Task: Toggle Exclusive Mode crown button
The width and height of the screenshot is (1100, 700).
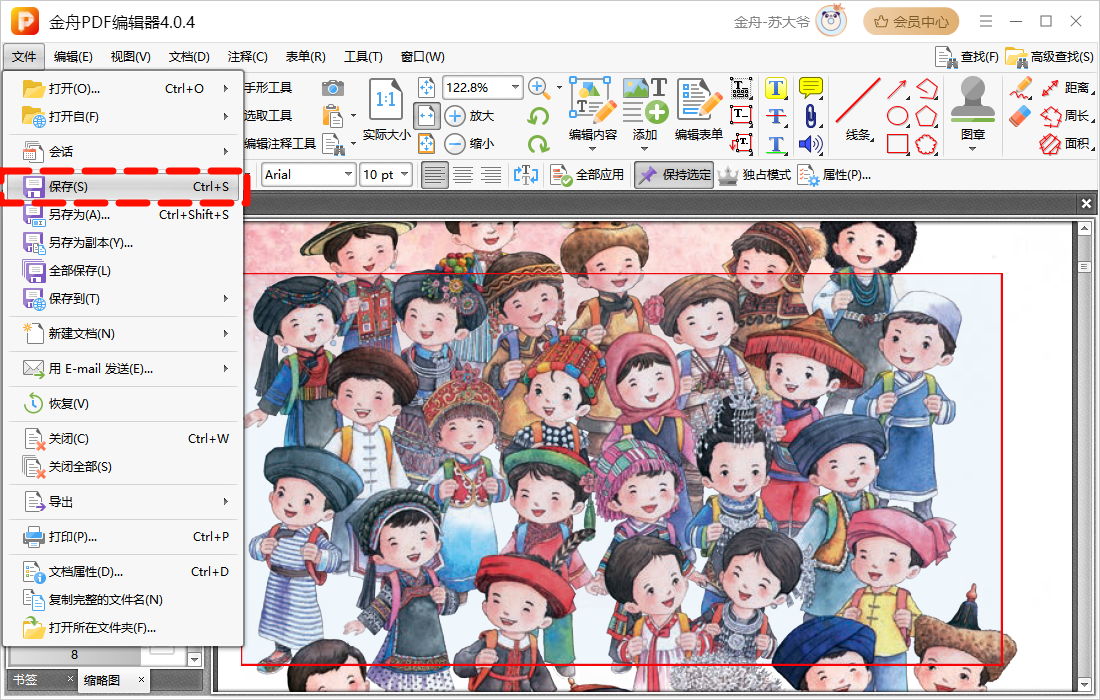Action: click(754, 175)
